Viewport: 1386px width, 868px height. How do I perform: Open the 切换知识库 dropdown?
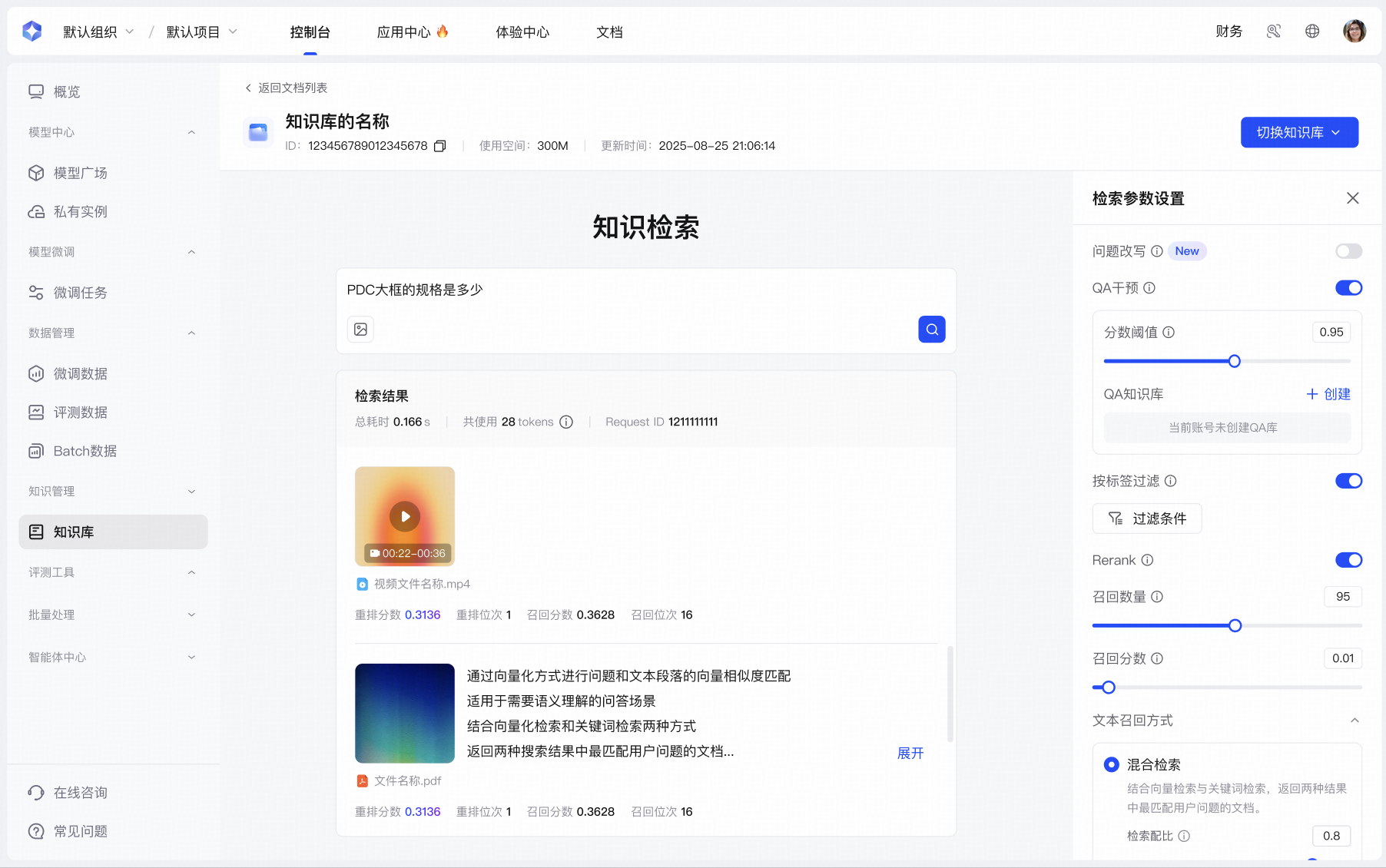[1299, 132]
